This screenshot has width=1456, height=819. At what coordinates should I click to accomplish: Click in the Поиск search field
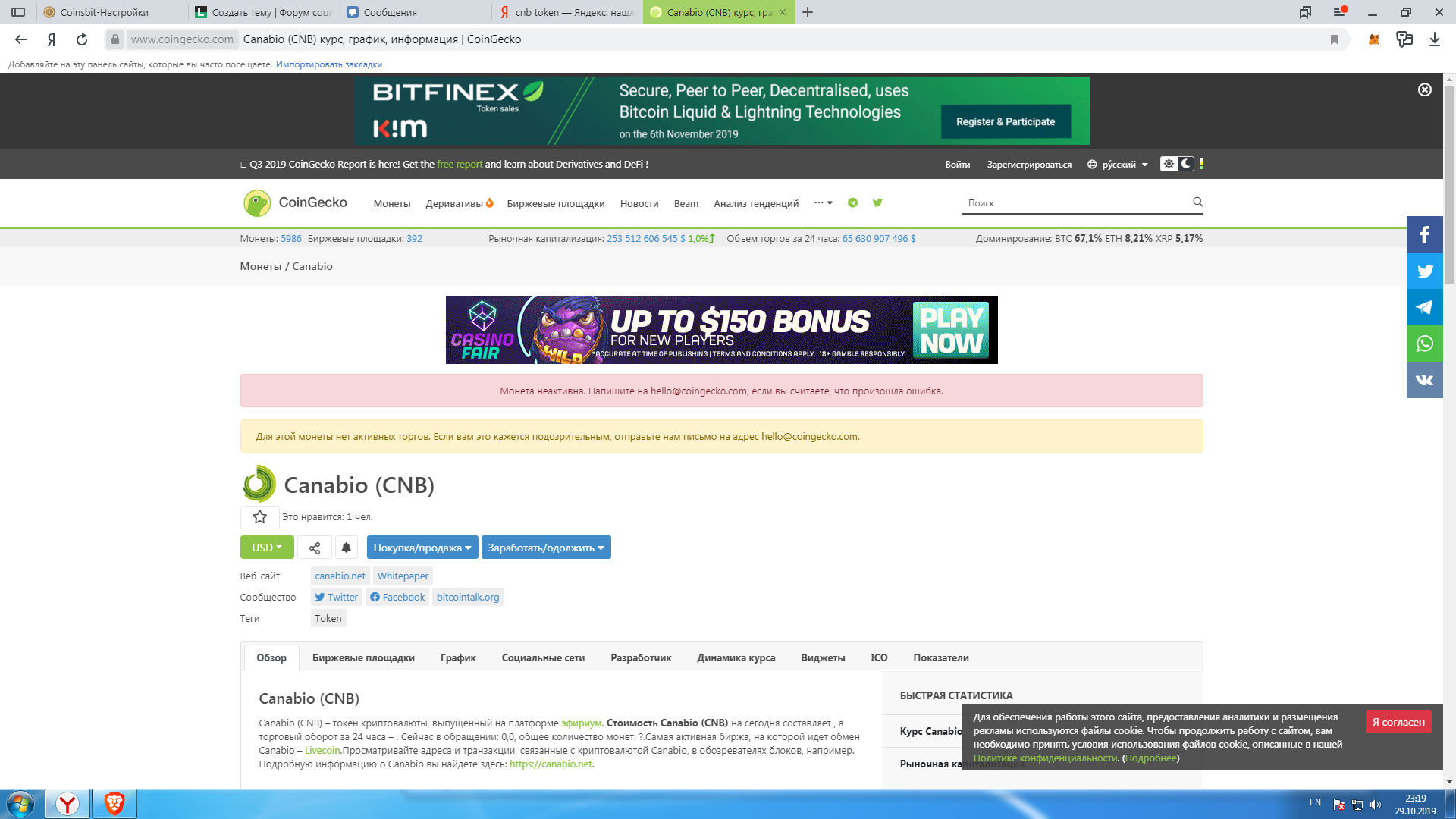[1073, 203]
